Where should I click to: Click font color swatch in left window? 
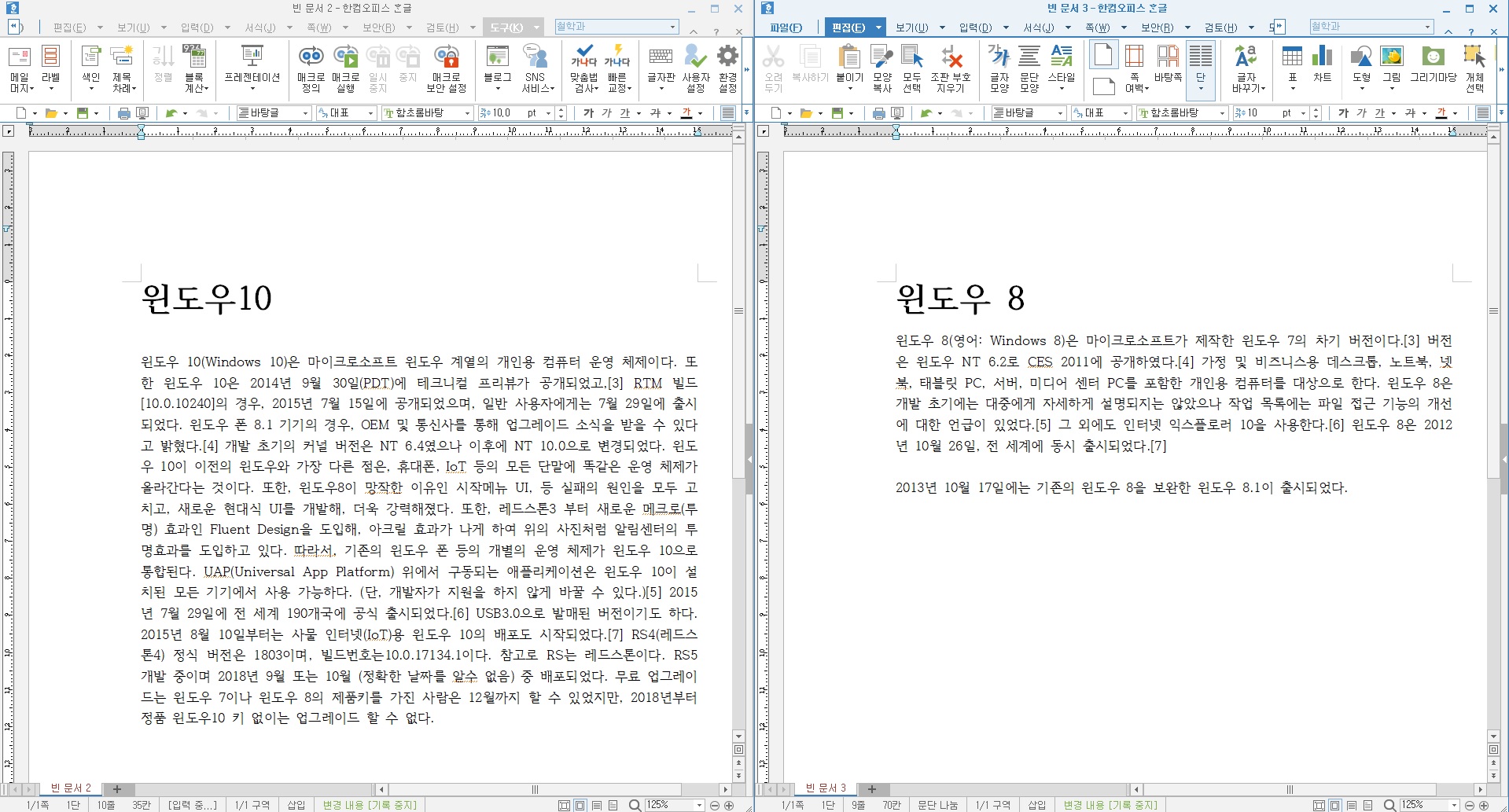point(686,113)
